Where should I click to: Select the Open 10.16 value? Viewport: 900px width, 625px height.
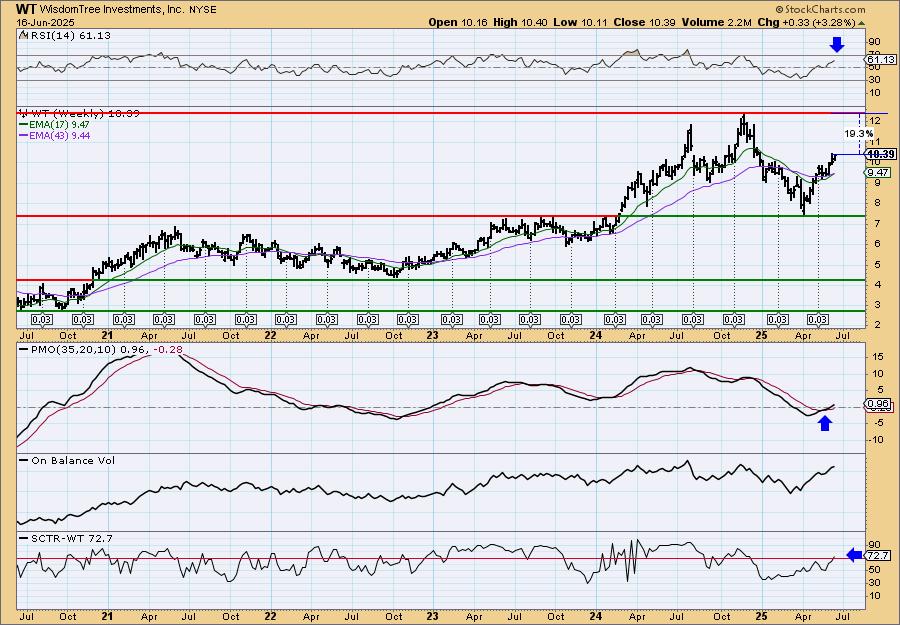pos(457,22)
